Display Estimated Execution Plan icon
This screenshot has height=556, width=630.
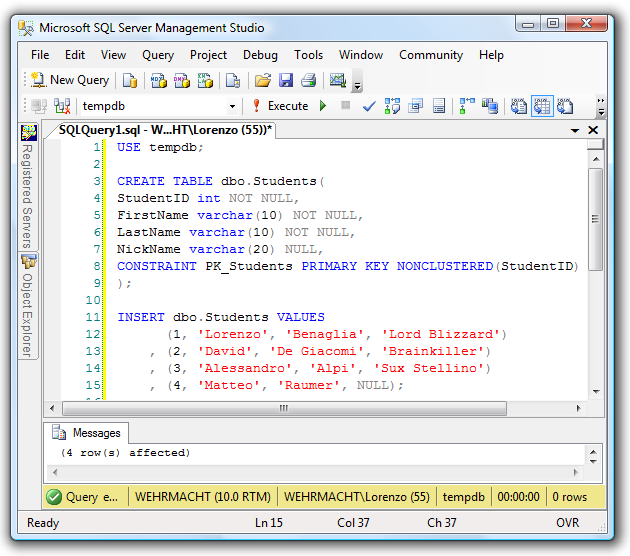[x=392, y=106]
